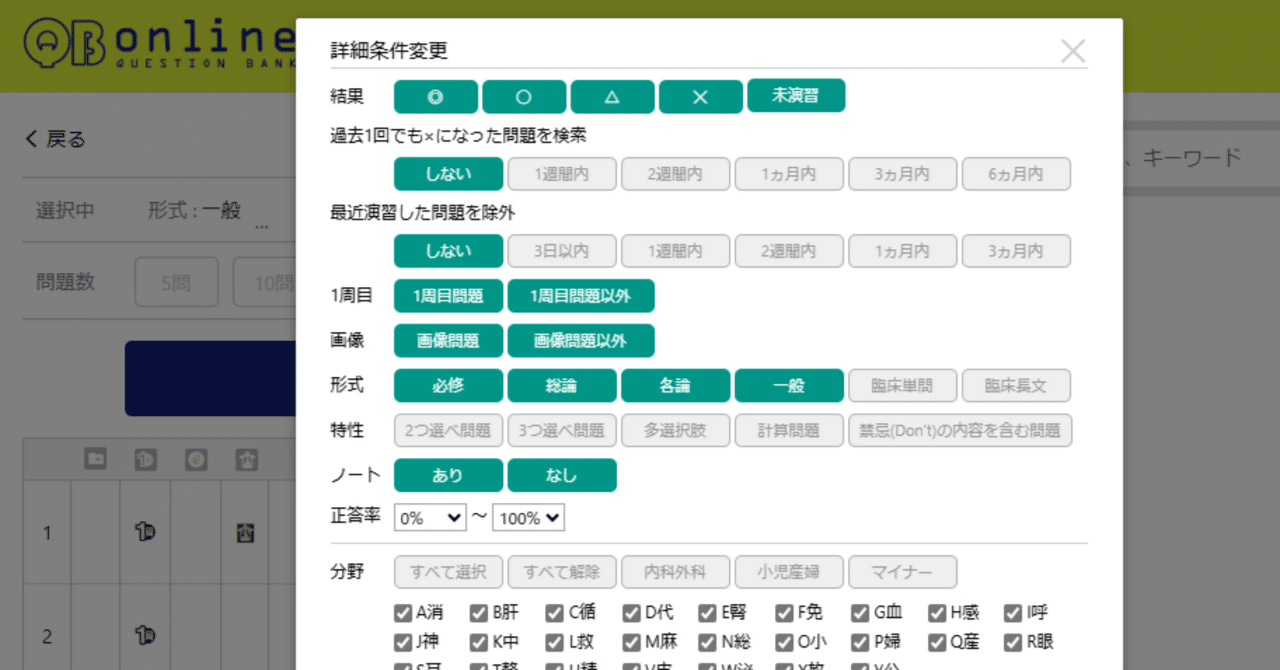The height and width of the screenshot is (670, 1280).
Task: Enable the 臨床長文 format filter
Action: click(1016, 386)
